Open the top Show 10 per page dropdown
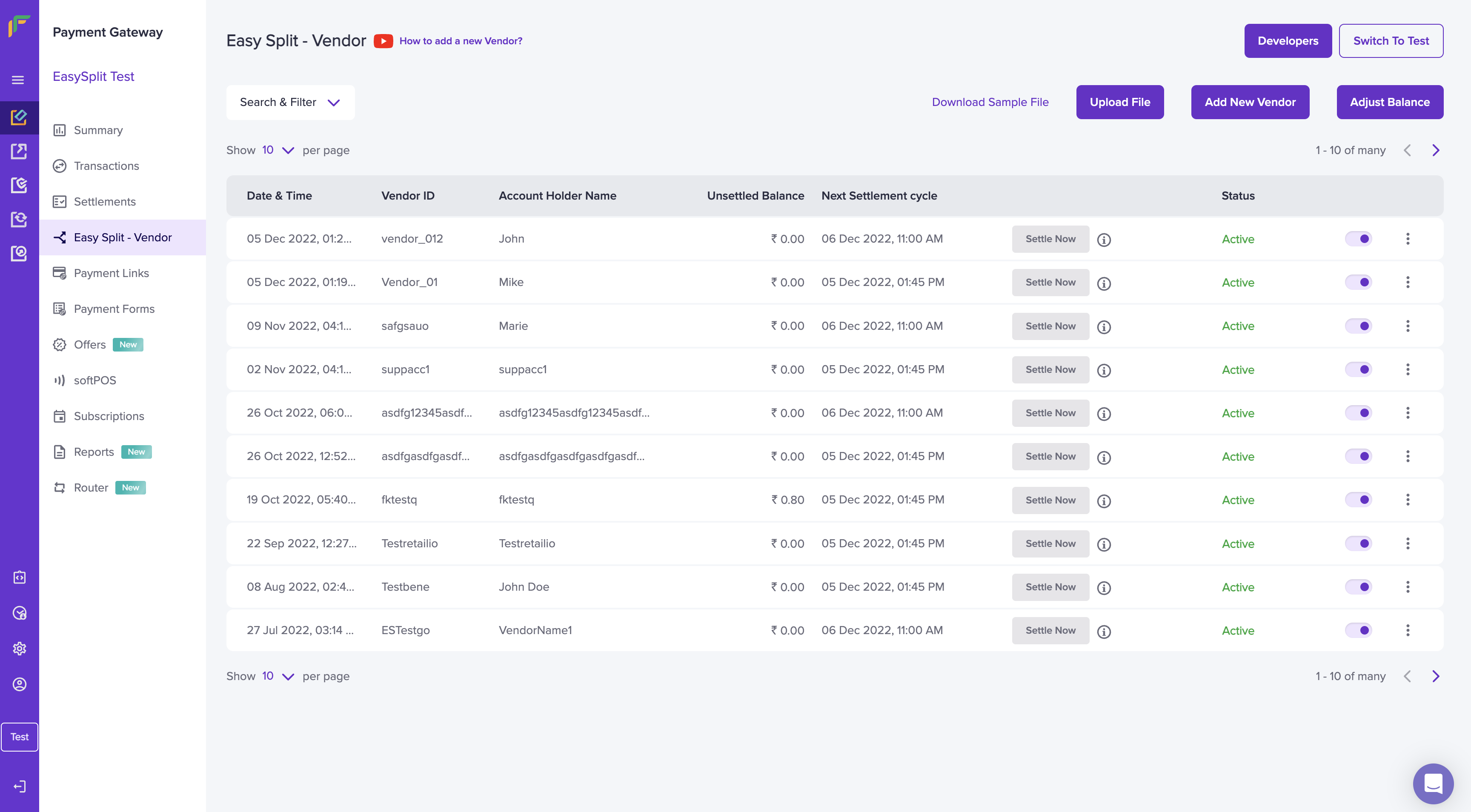 point(278,150)
